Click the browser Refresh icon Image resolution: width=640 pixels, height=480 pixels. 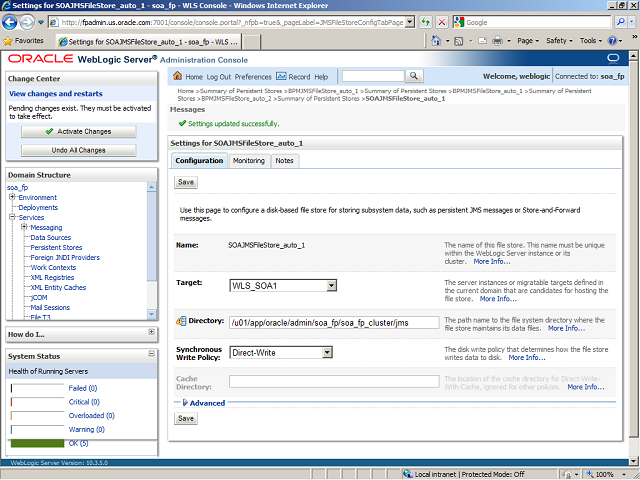tap(424, 22)
